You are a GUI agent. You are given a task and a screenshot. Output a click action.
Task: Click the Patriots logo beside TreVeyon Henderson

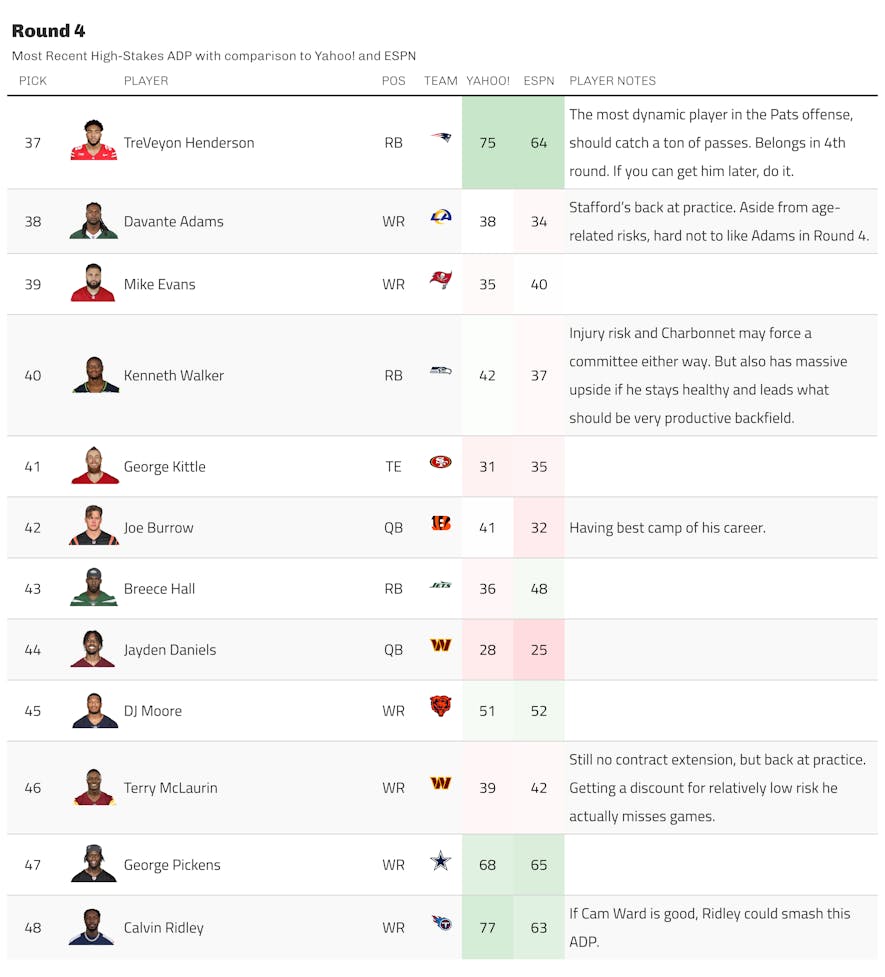tap(441, 137)
